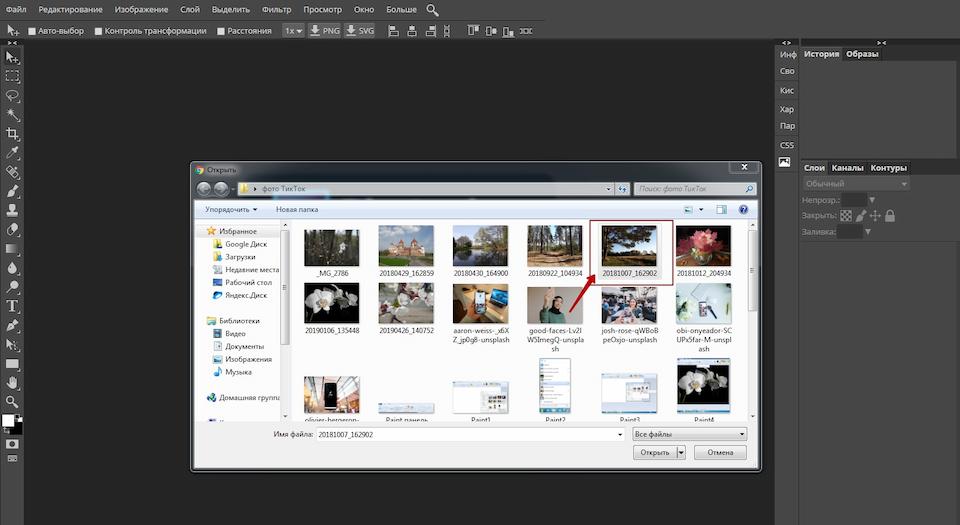Select the Move tool in the left toolbar
Image resolution: width=960 pixels, height=525 pixels.
[12, 58]
